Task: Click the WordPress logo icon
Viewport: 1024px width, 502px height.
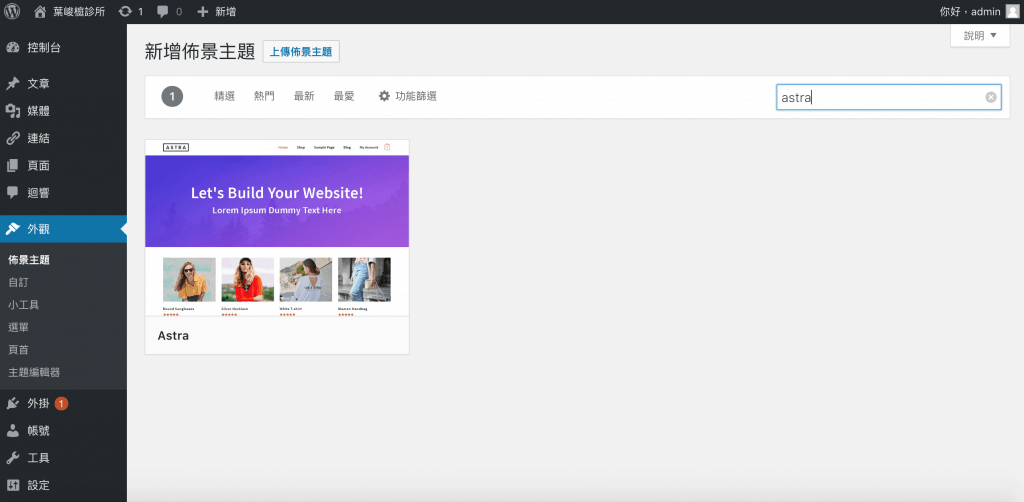Action: pos(13,12)
